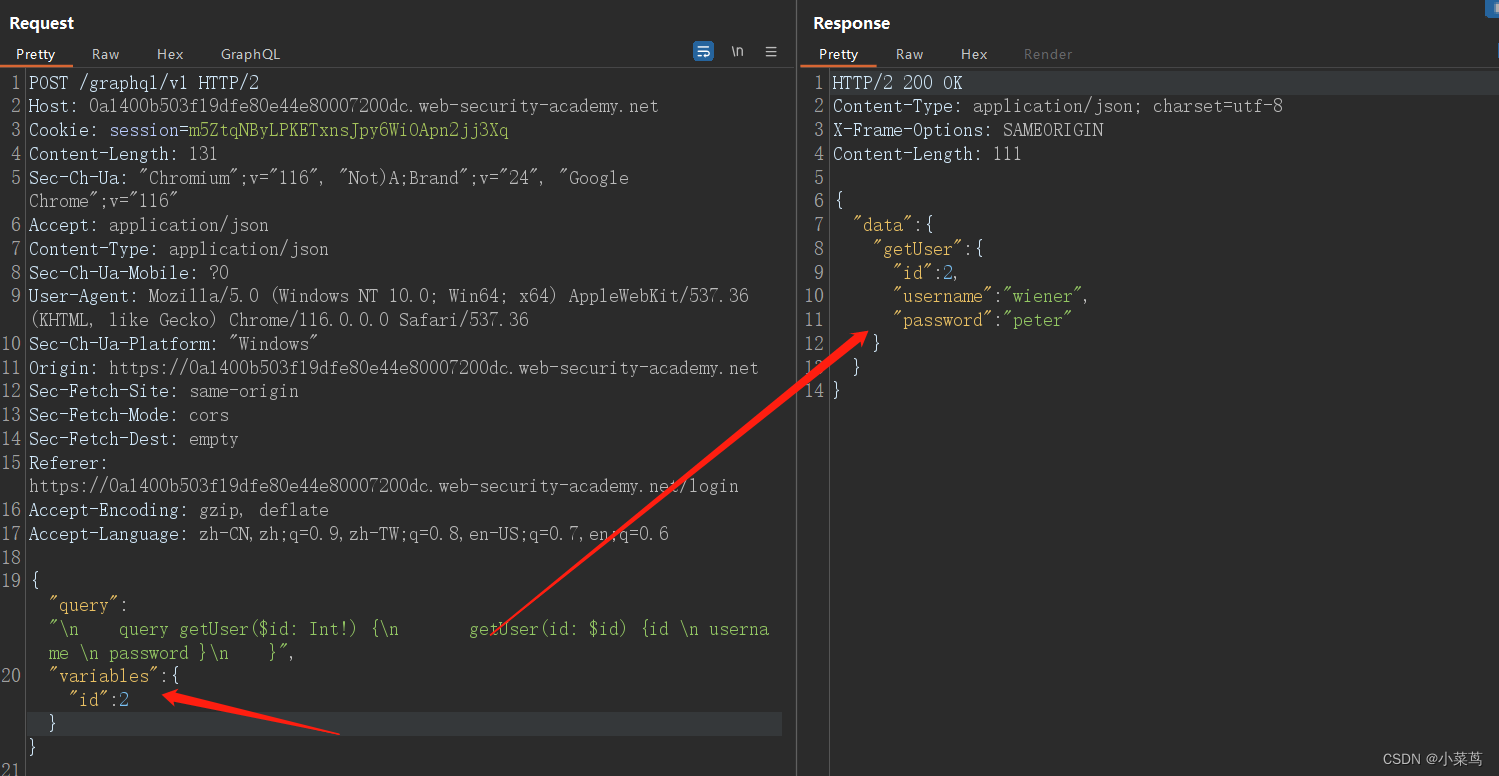1499x776 pixels.
Task: Click the "id":2 variable in request
Action: (x=99, y=700)
